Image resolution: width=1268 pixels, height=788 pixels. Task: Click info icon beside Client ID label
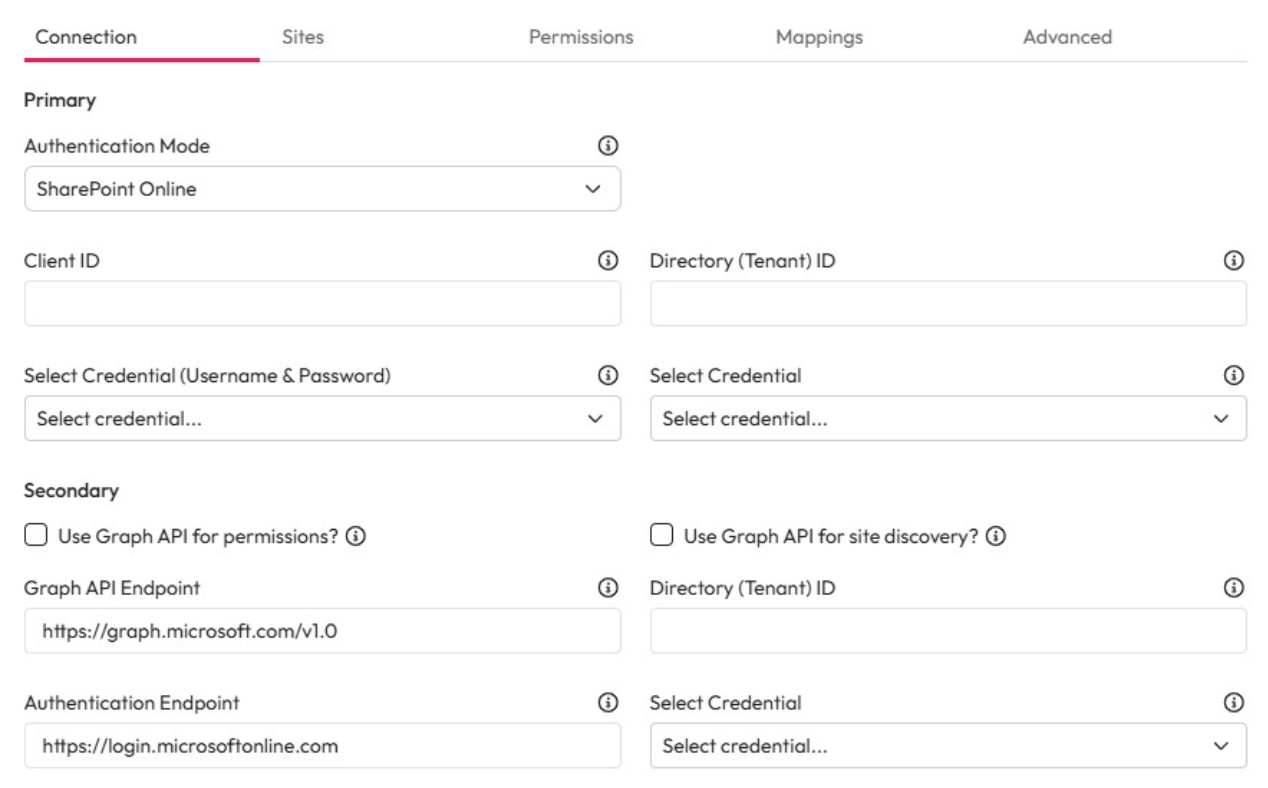tap(607, 261)
